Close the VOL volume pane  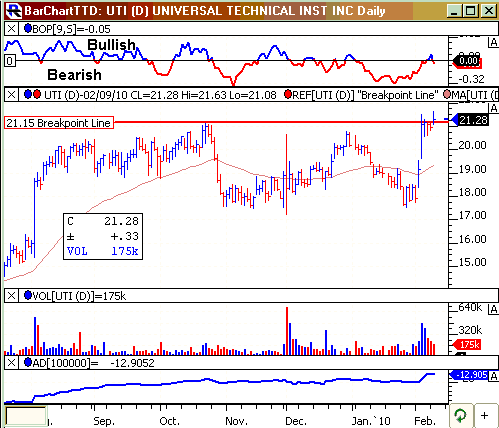pyautogui.click(x=11, y=296)
